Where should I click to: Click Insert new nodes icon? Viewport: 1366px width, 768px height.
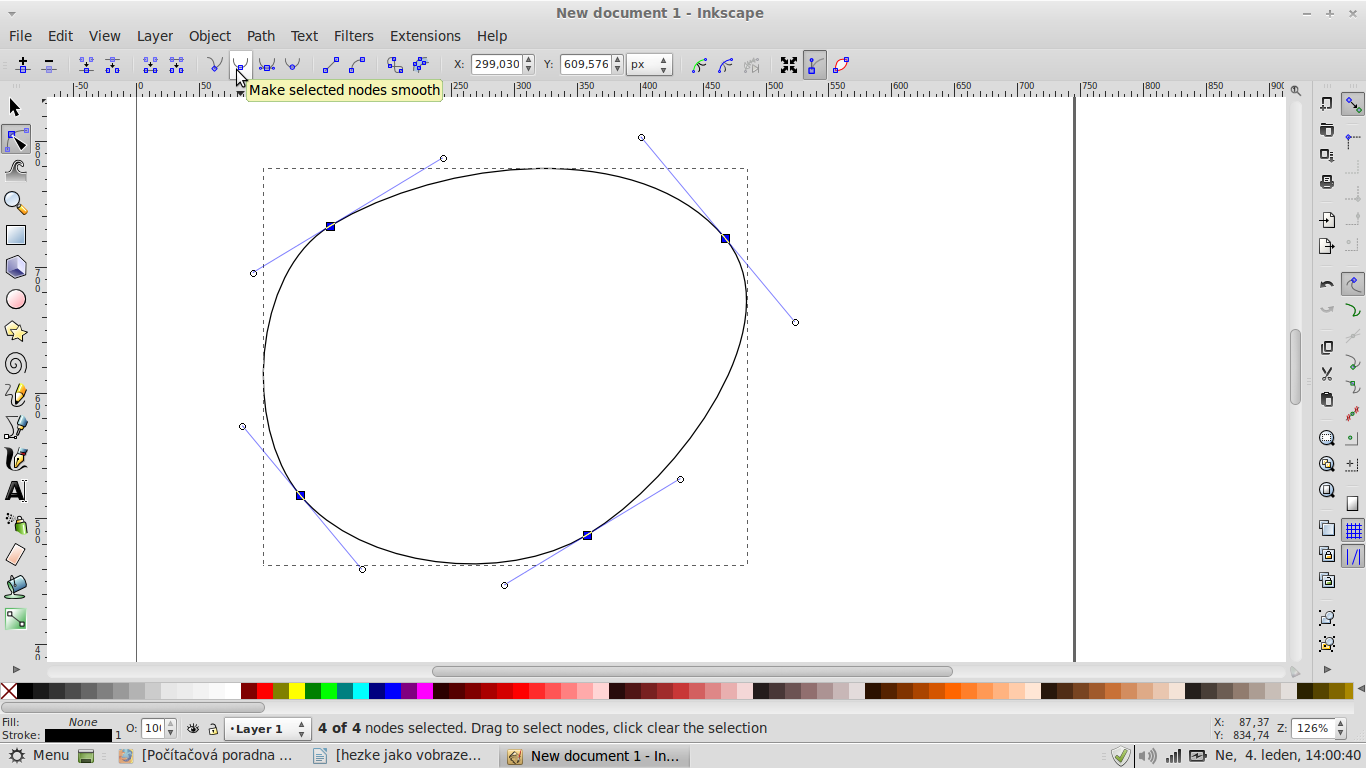(22, 65)
